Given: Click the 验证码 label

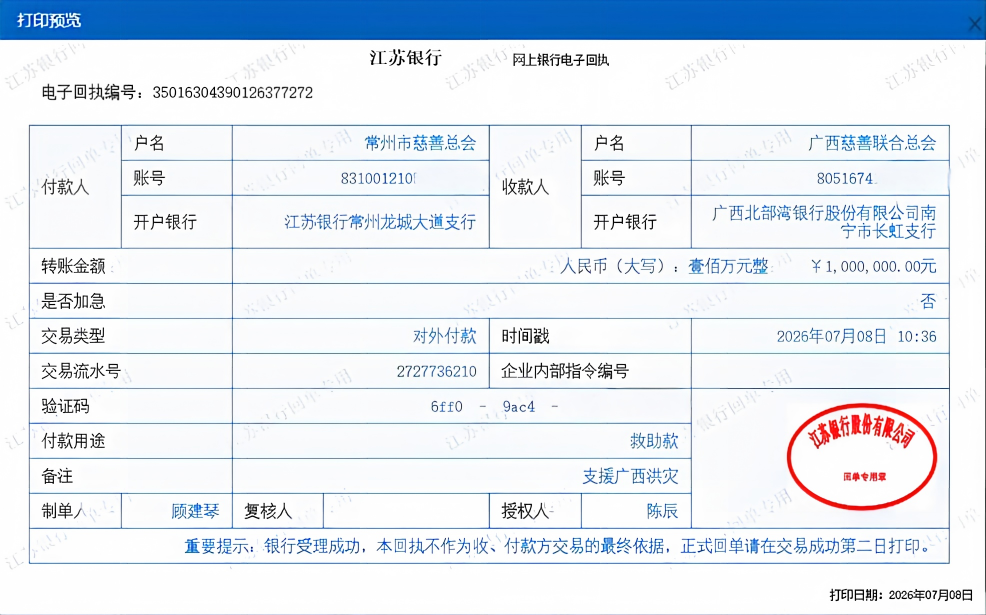Looking at the screenshot, I should tap(65, 406).
